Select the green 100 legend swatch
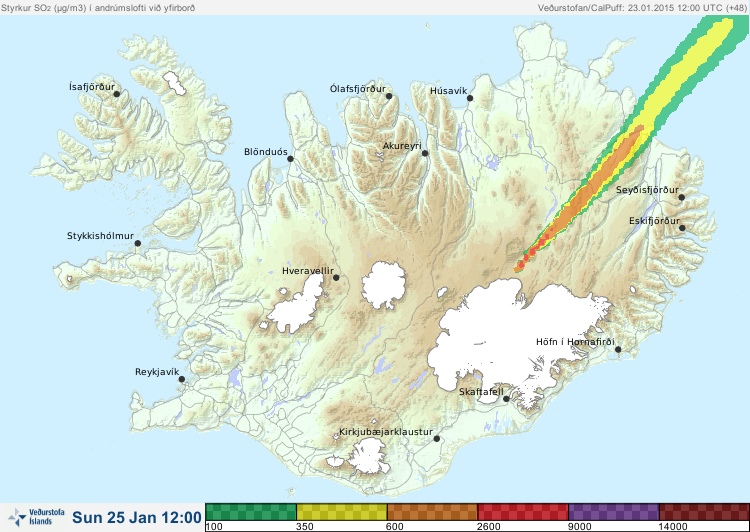The height and width of the screenshot is (532, 750). tap(251, 512)
